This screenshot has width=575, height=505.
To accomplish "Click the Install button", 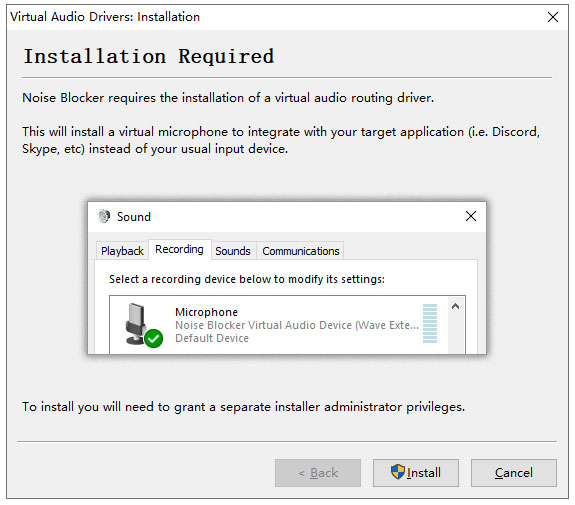I will [x=415, y=473].
